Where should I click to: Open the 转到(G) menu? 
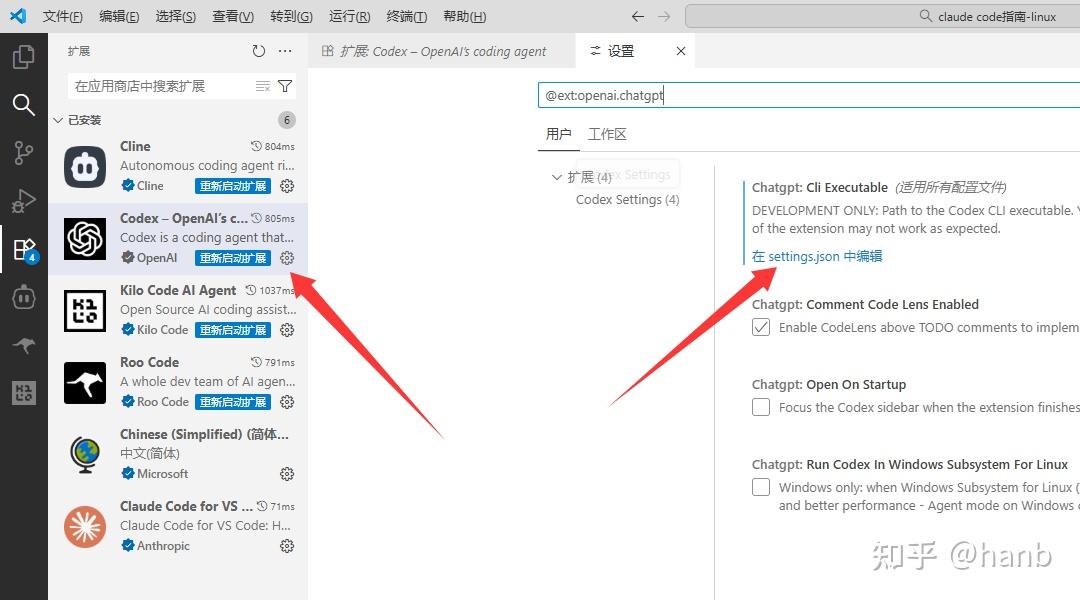(x=291, y=16)
